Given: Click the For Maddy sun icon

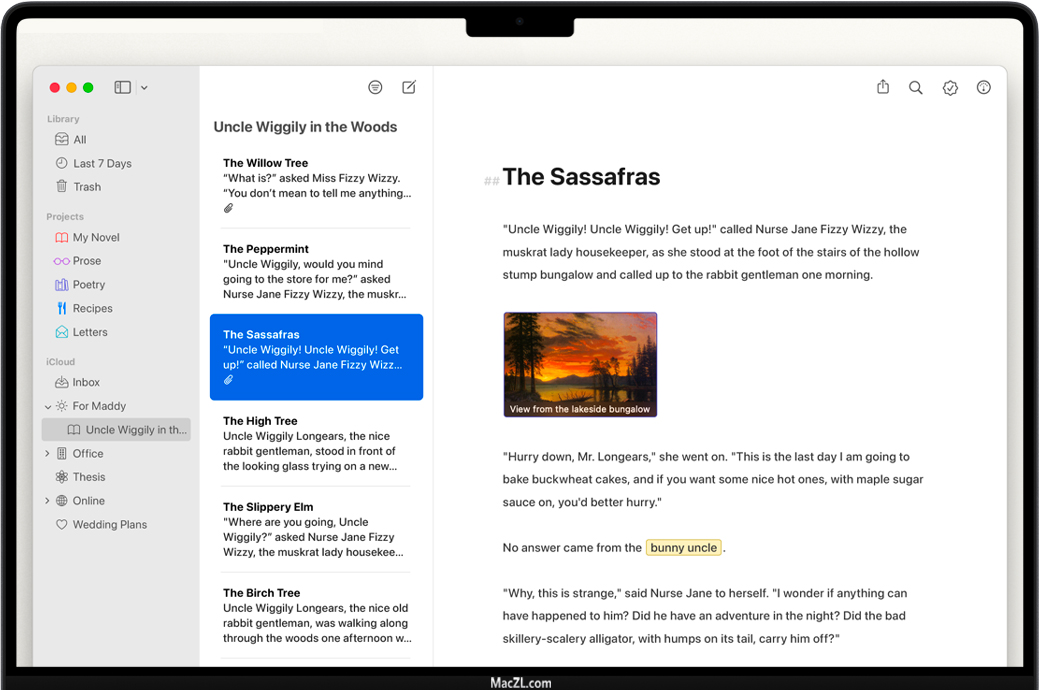Looking at the screenshot, I should click(62, 406).
